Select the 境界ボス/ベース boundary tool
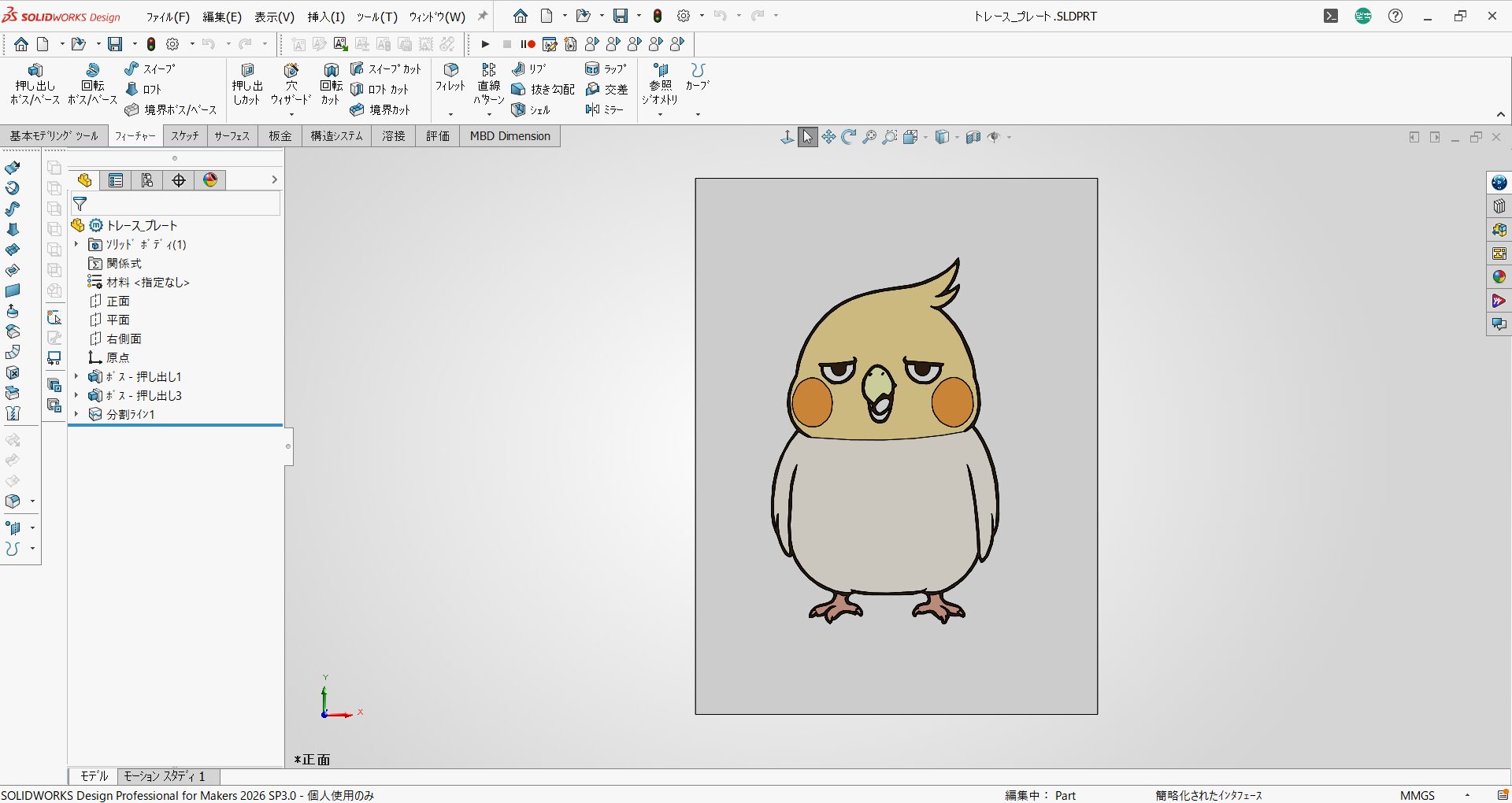1512x803 pixels. [171, 110]
